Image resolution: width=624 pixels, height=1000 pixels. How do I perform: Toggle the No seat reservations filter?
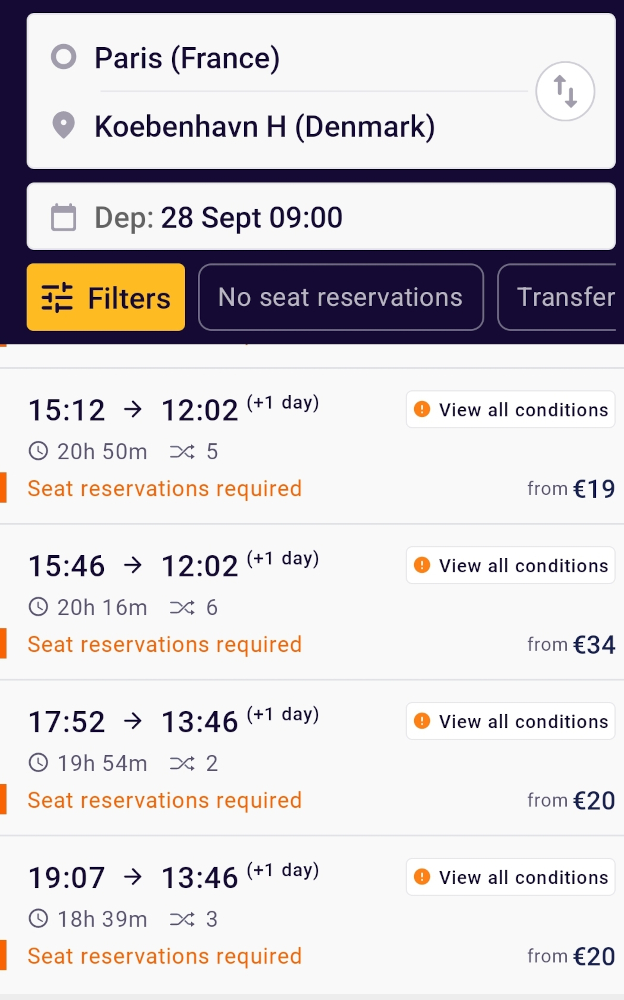340,297
